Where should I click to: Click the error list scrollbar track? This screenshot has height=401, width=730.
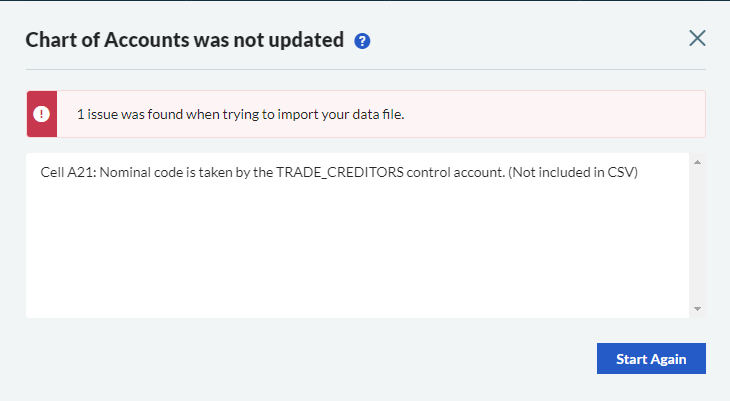tap(697, 235)
